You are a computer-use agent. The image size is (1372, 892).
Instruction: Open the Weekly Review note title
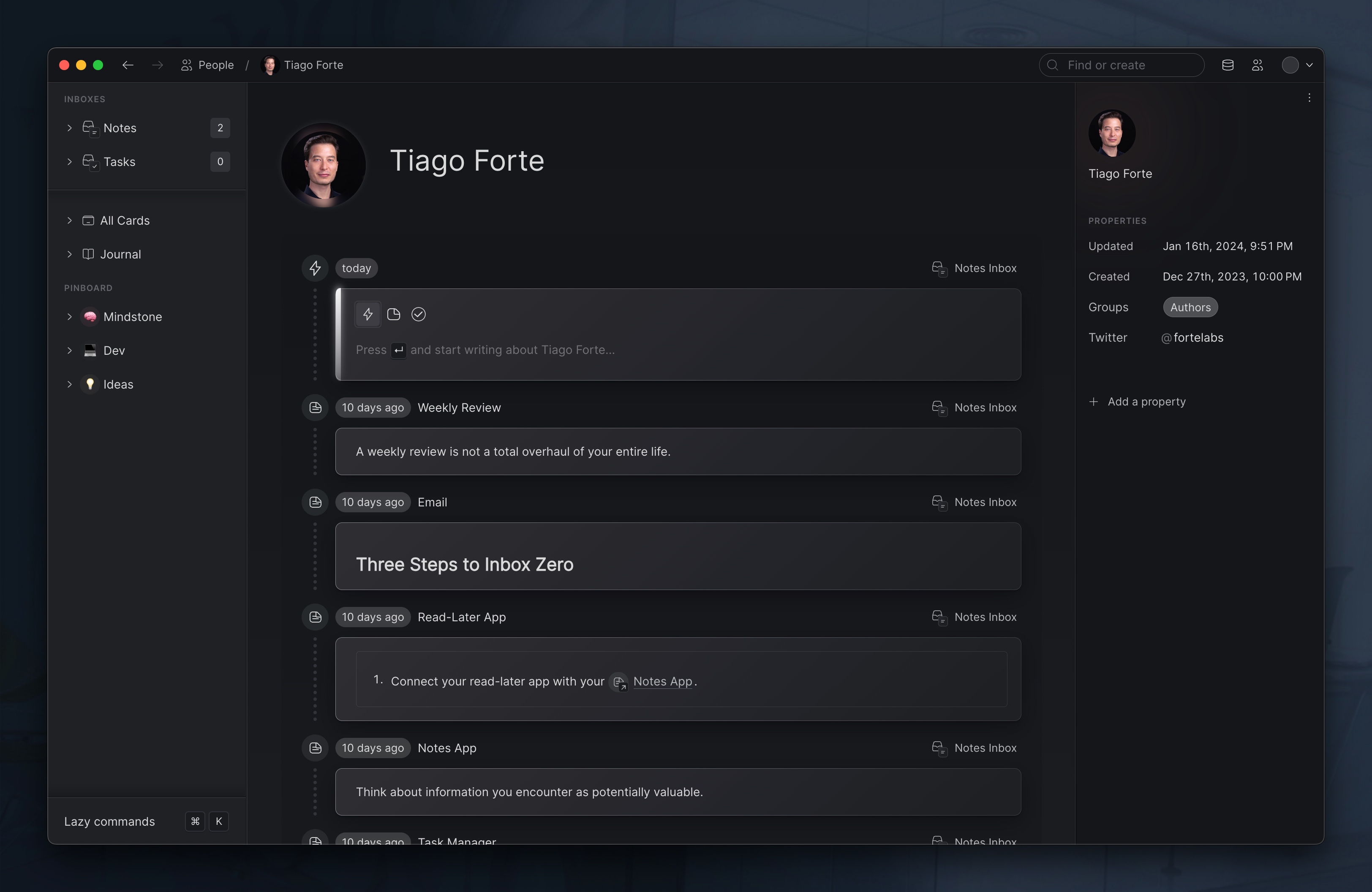point(459,408)
